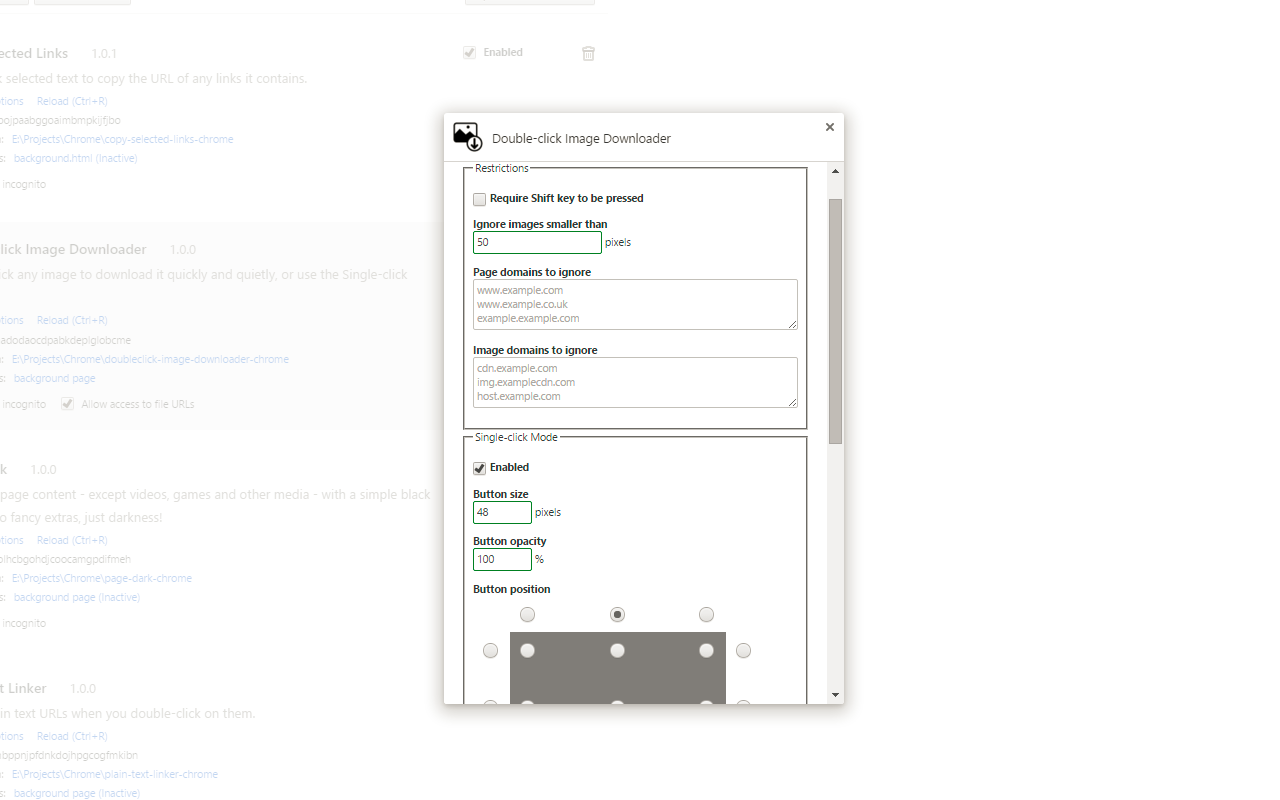Open the copy-selected-links-chrome folder path link

point(122,139)
